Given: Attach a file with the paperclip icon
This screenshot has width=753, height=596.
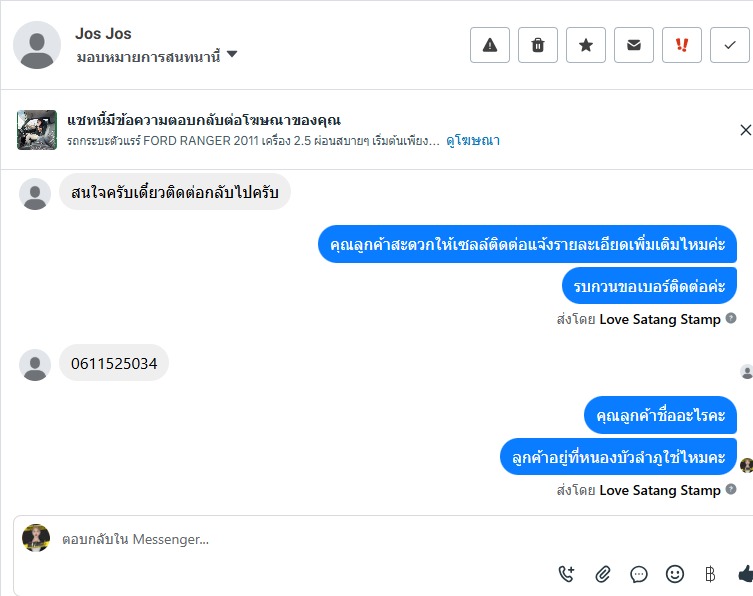Looking at the screenshot, I should (603, 574).
